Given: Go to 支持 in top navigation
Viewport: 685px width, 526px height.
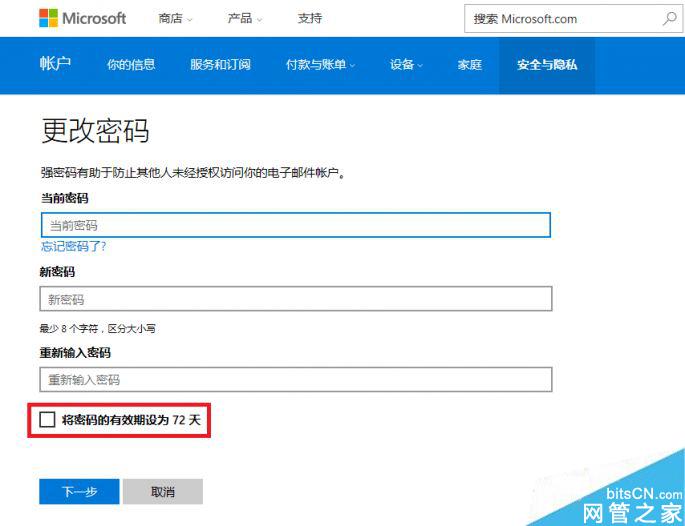Looking at the screenshot, I should (310, 18).
